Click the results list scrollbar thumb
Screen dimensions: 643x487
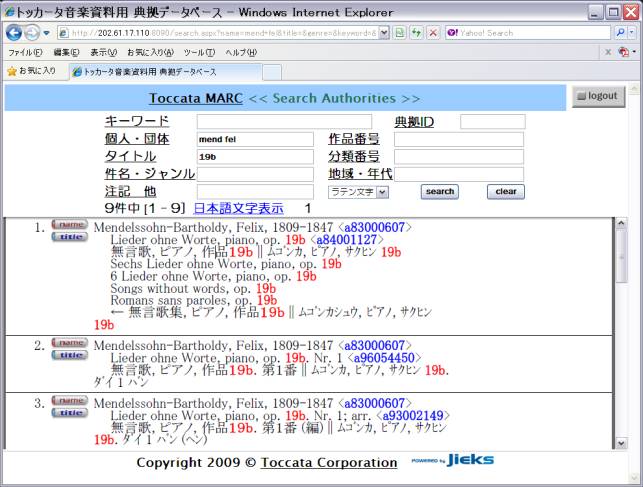click(621, 256)
